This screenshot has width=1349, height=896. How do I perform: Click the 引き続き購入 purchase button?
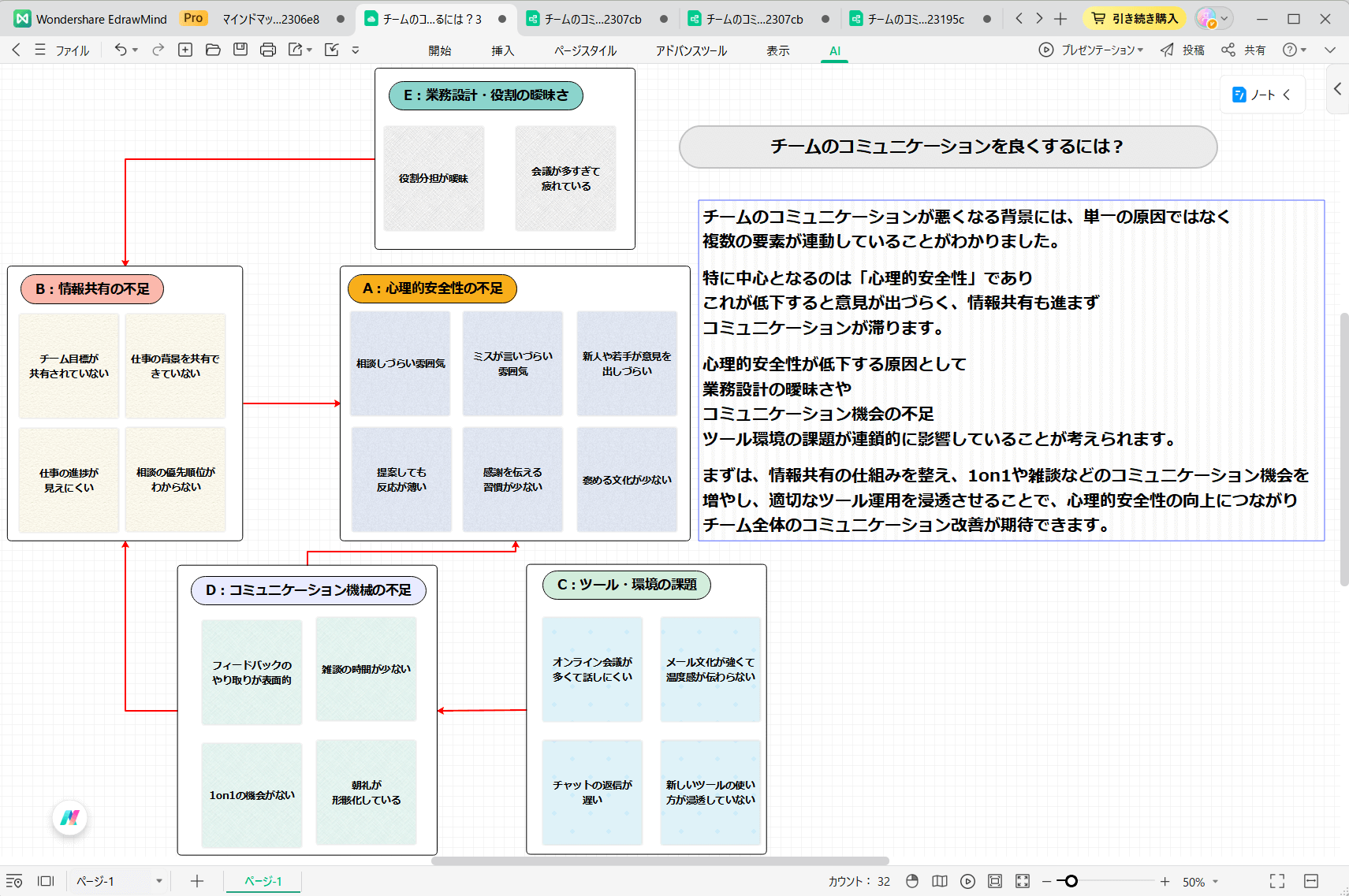[x=1135, y=18]
